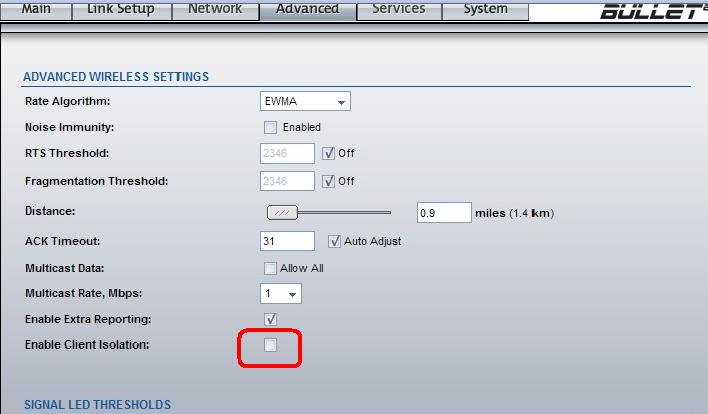The height and width of the screenshot is (414, 708).
Task: Click the Signal LED Thresholds heading
Action: [x=98, y=405]
